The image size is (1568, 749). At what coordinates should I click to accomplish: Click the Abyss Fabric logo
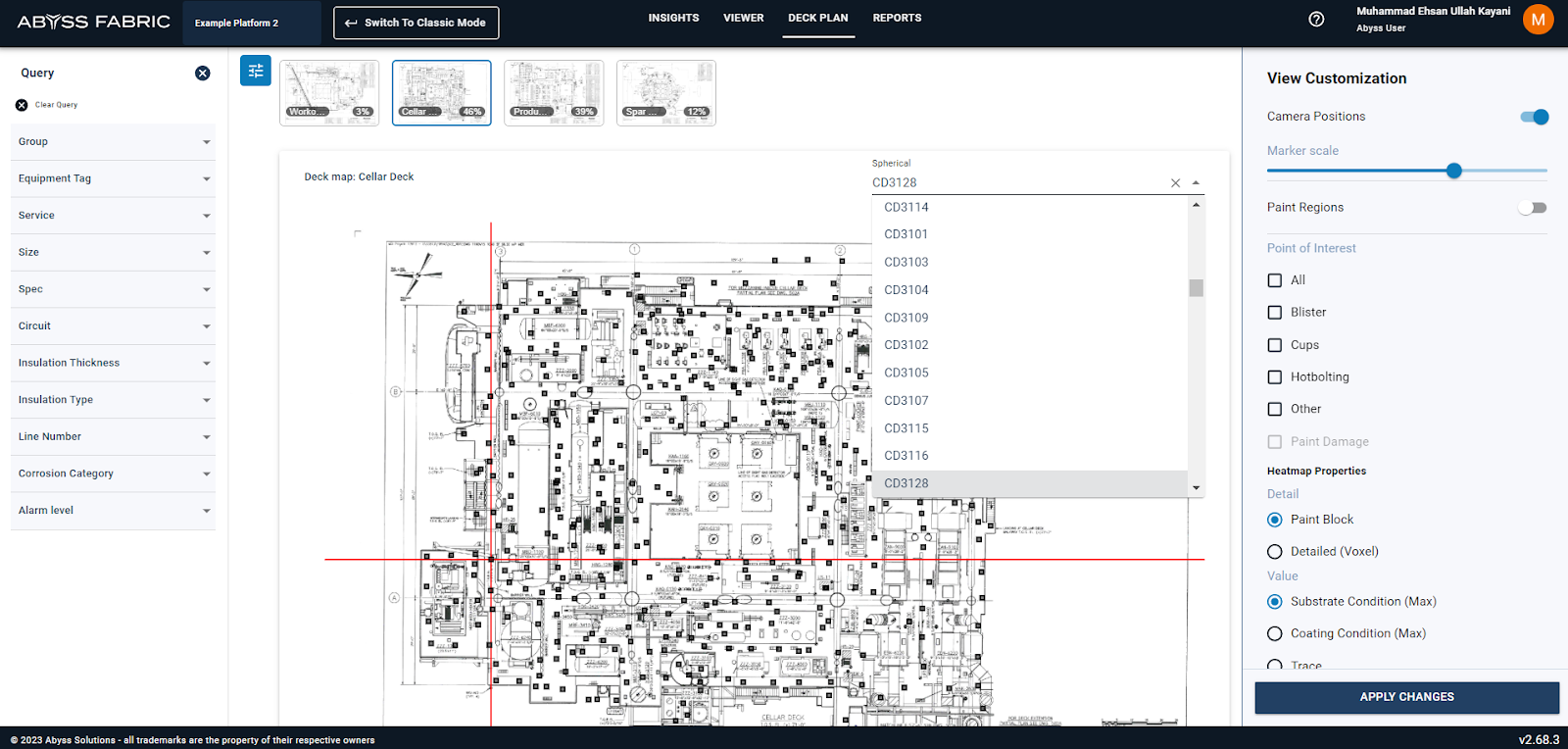[x=94, y=22]
